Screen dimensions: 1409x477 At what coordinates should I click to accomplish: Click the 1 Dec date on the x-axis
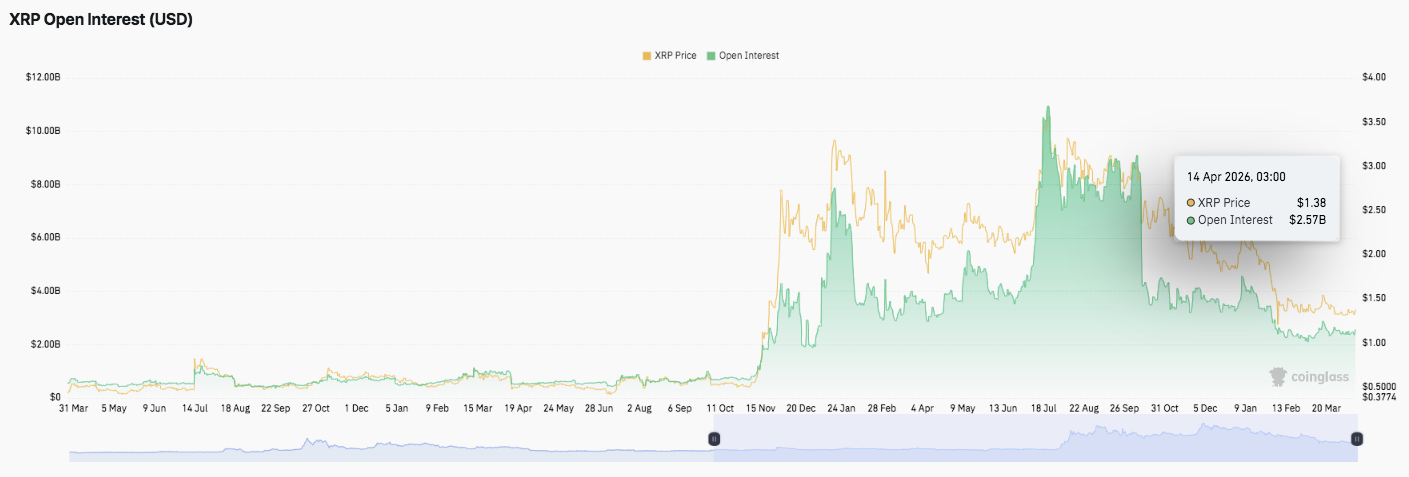click(x=356, y=408)
